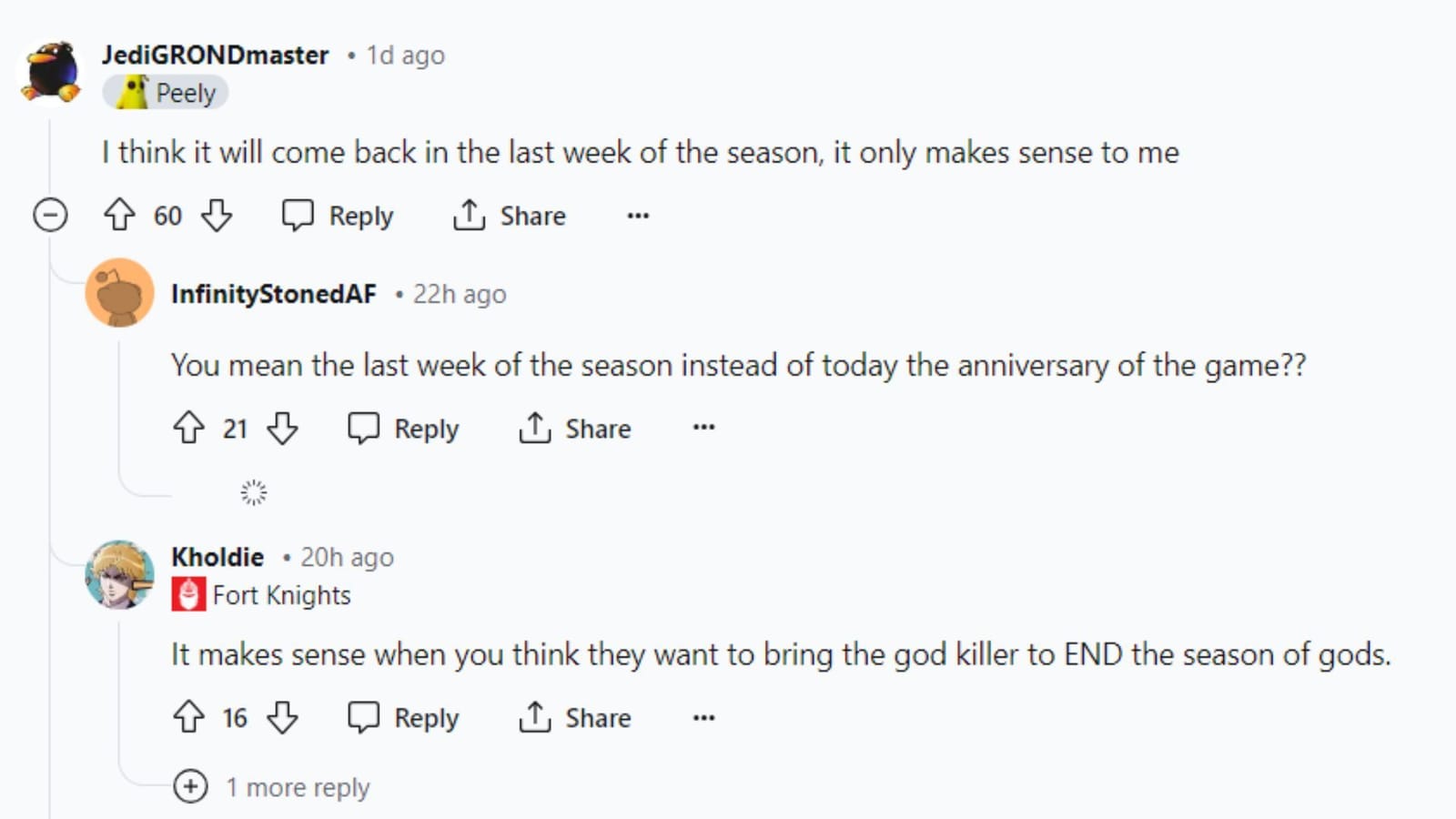Open the Share menu on Kholdie's comment
This screenshot has height=819, width=1456.
click(574, 717)
